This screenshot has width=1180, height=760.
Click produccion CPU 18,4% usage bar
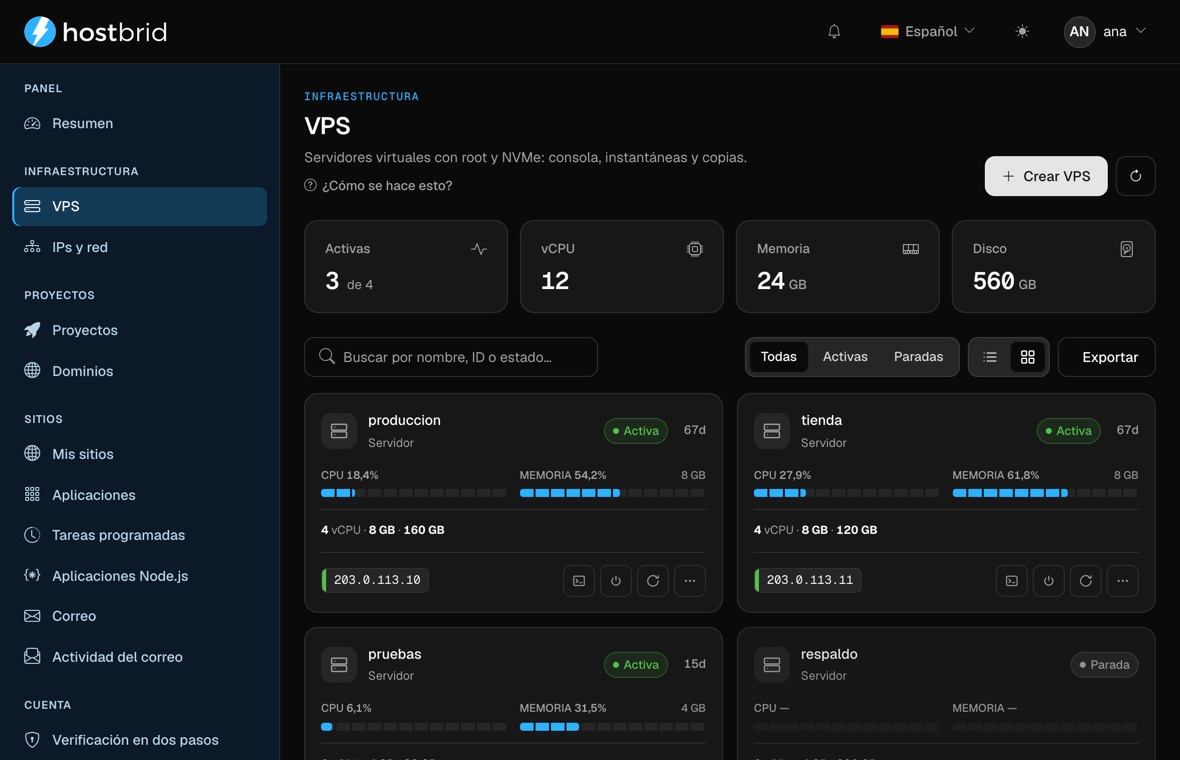point(413,493)
